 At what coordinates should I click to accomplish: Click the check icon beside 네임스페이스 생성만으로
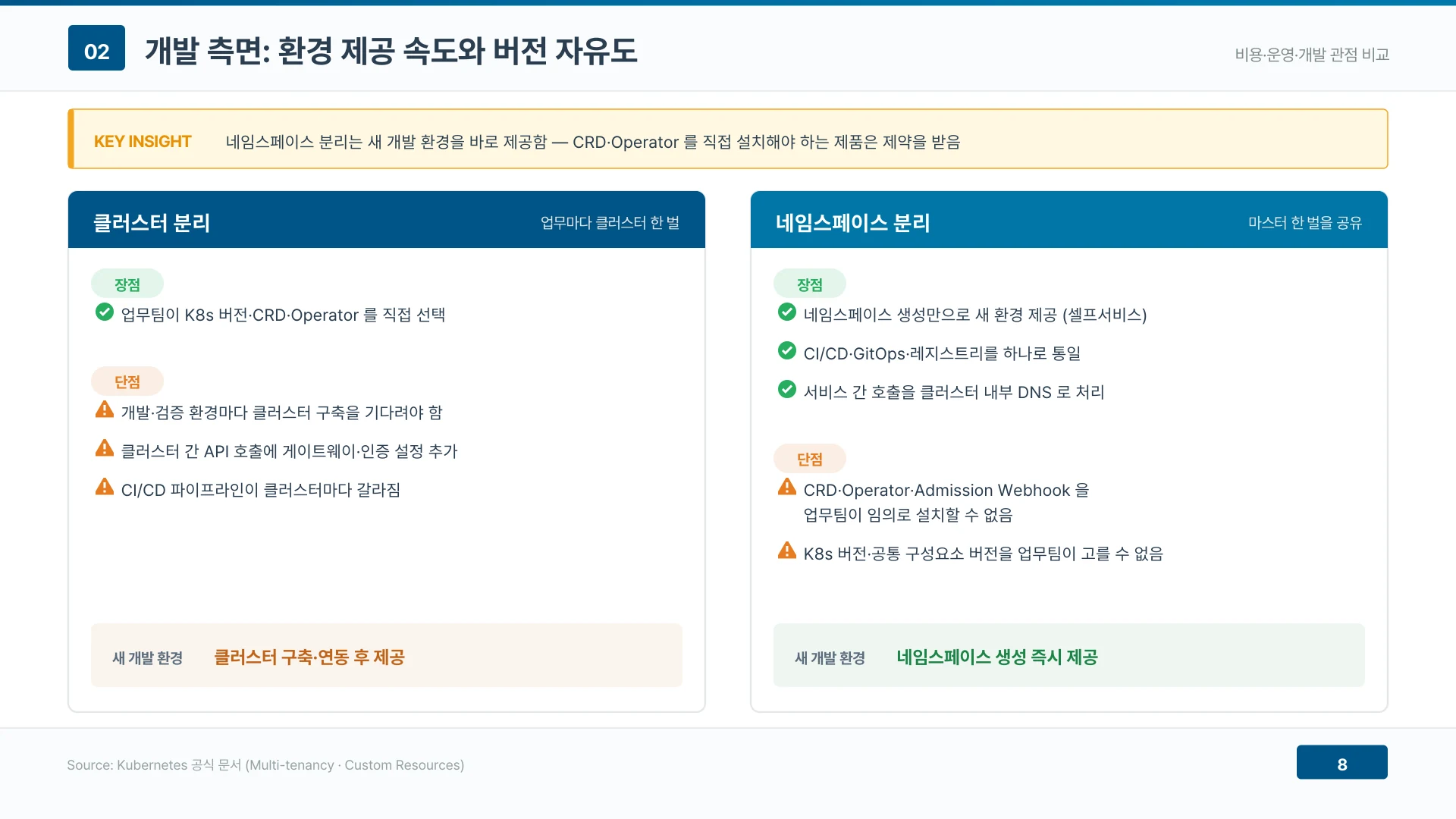click(787, 312)
